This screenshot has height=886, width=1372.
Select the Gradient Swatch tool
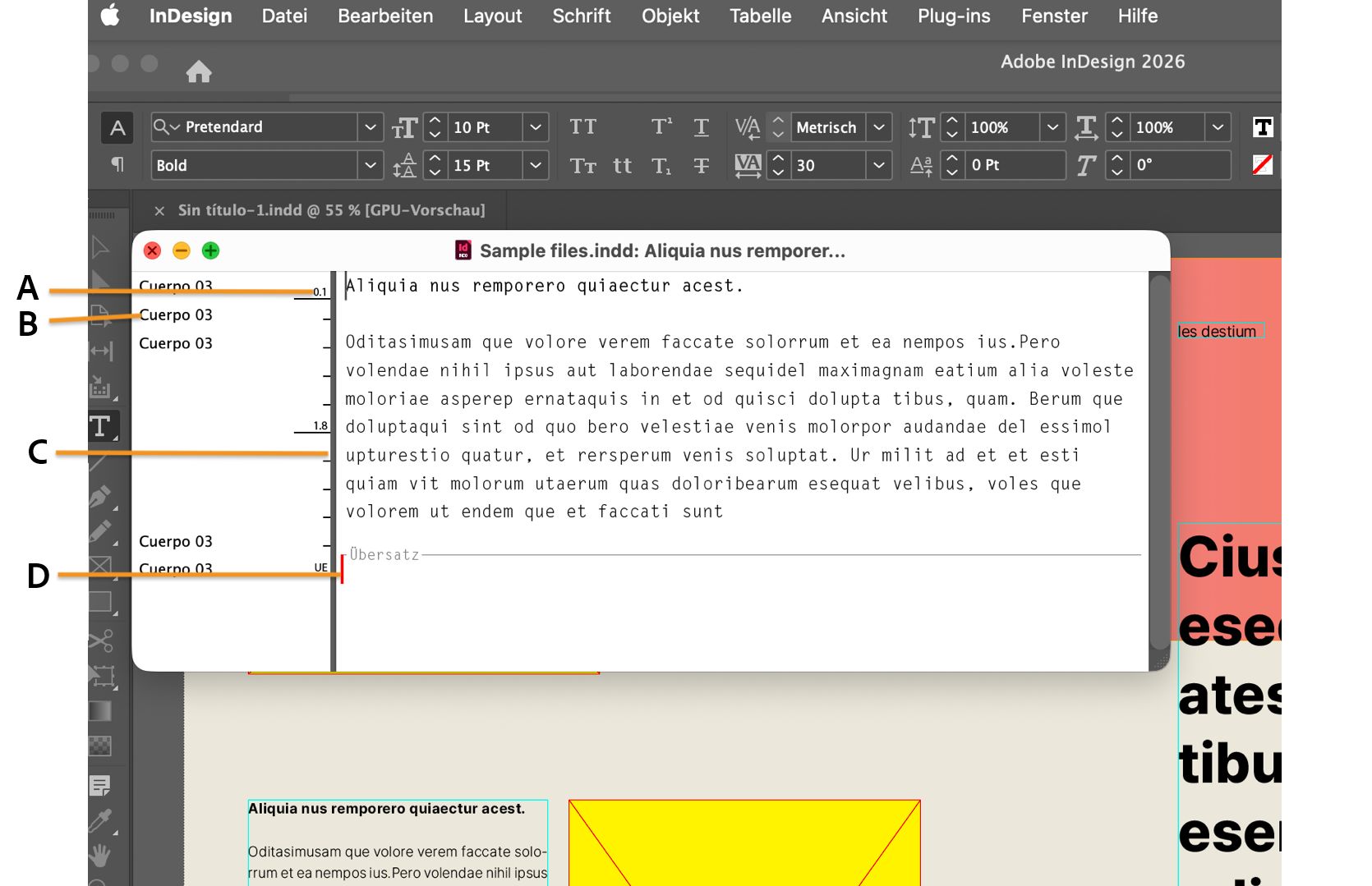pyautogui.click(x=100, y=711)
